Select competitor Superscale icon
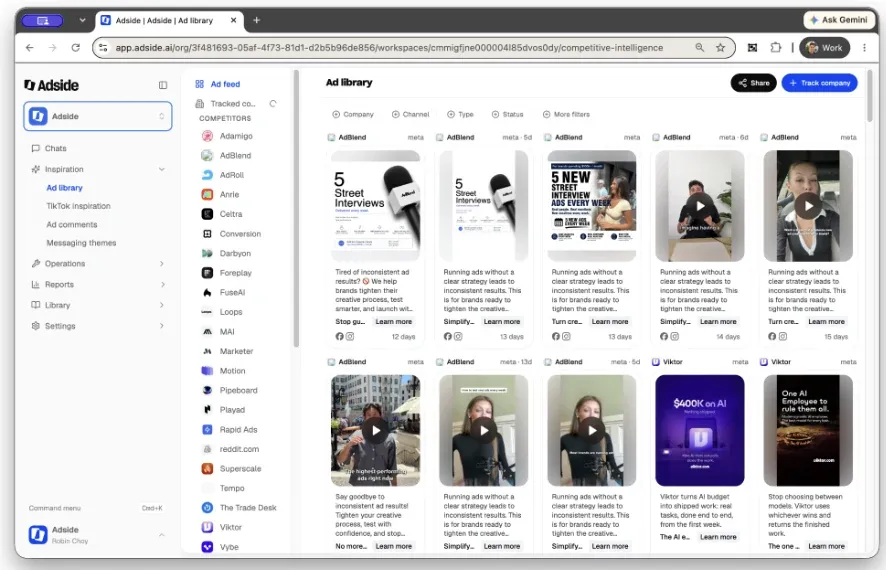Screen dimensions: 886x570 coord(207,469)
